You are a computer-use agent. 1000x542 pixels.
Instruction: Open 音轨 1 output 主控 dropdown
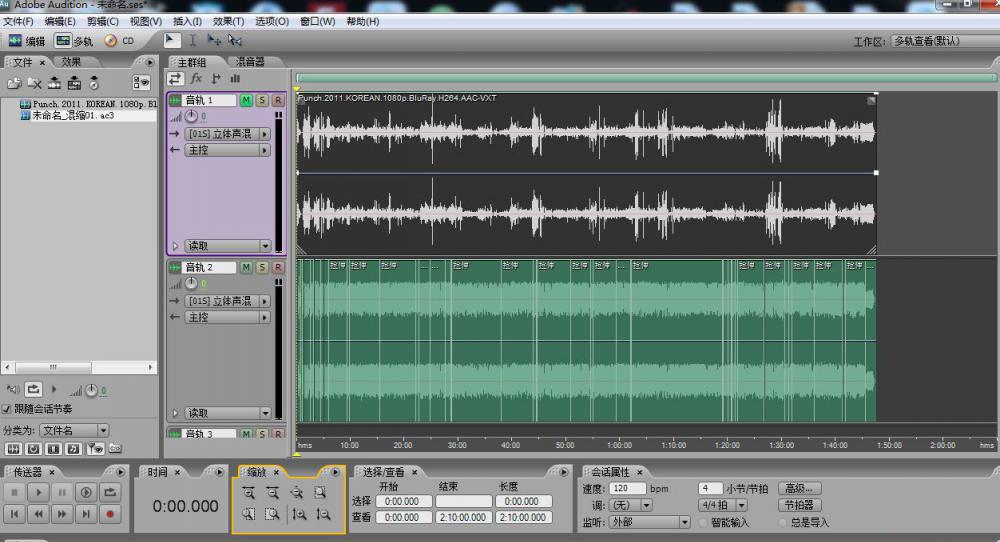tap(228, 150)
